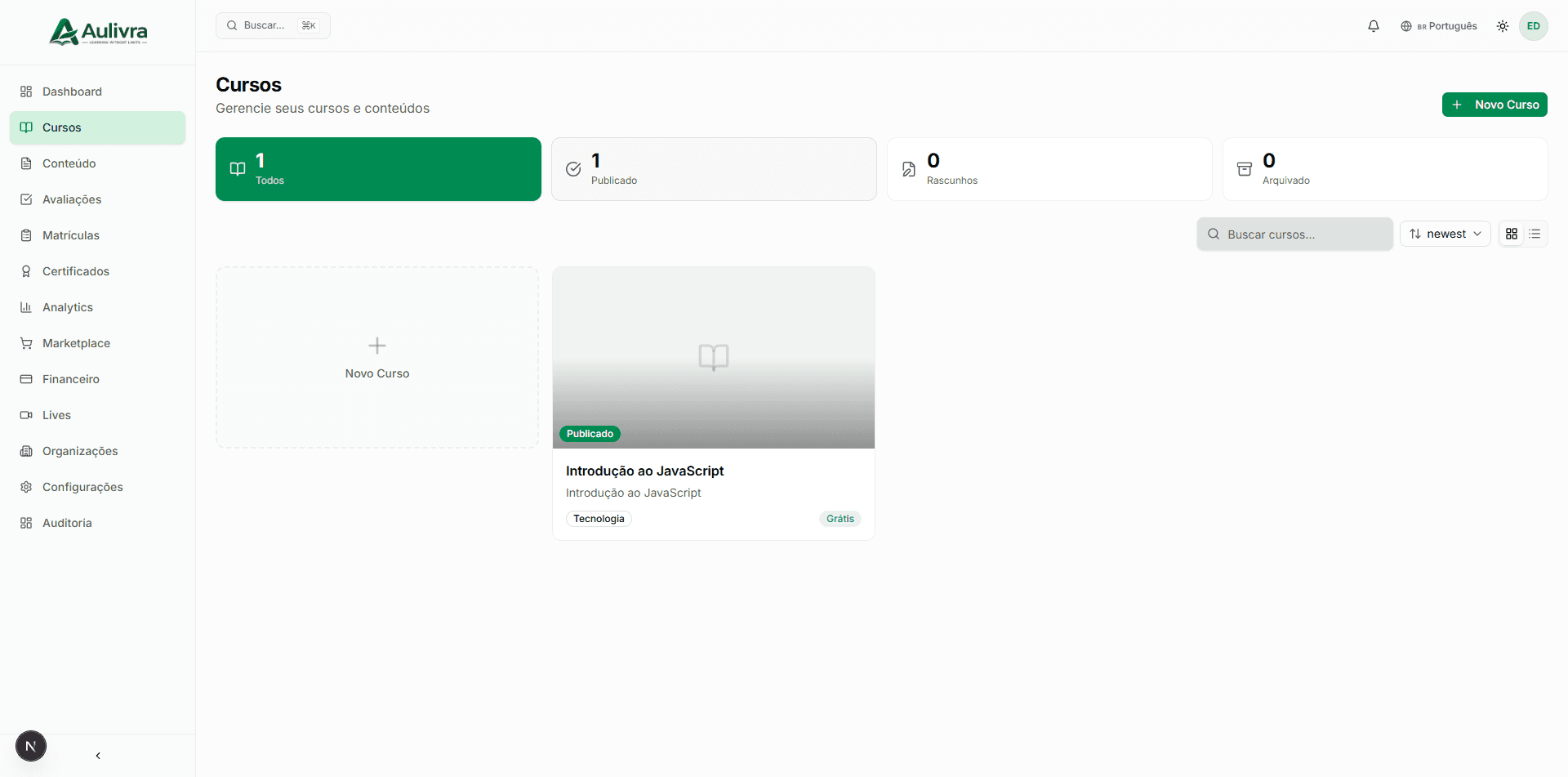Click magnifier icon in top search bar

[x=232, y=25]
